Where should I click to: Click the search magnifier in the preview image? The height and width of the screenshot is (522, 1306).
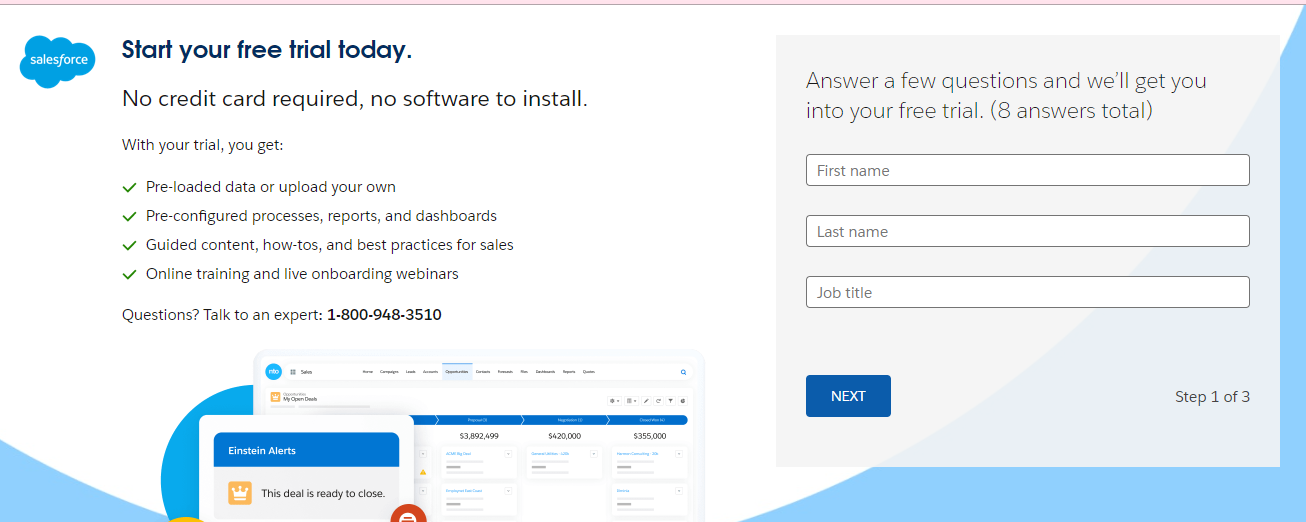click(x=684, y=372)
